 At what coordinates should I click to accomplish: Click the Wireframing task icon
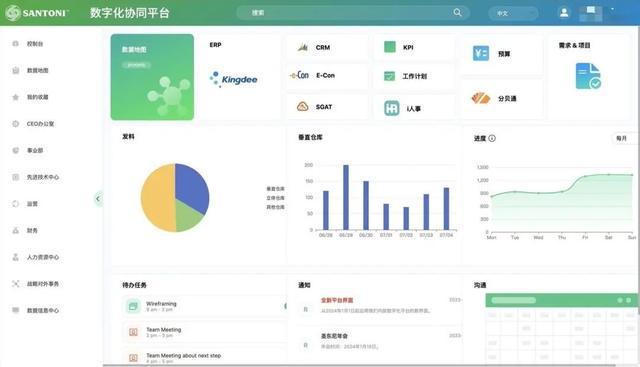[x=133, y=306]
